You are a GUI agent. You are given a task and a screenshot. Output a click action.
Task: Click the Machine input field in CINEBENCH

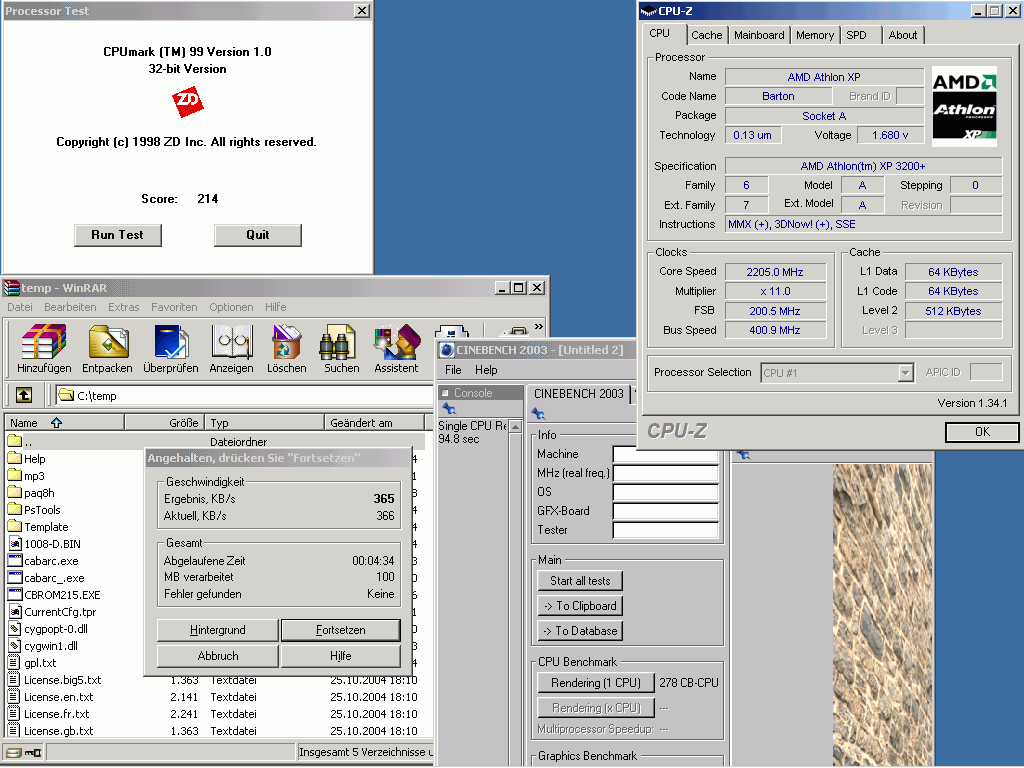(665, 454)
